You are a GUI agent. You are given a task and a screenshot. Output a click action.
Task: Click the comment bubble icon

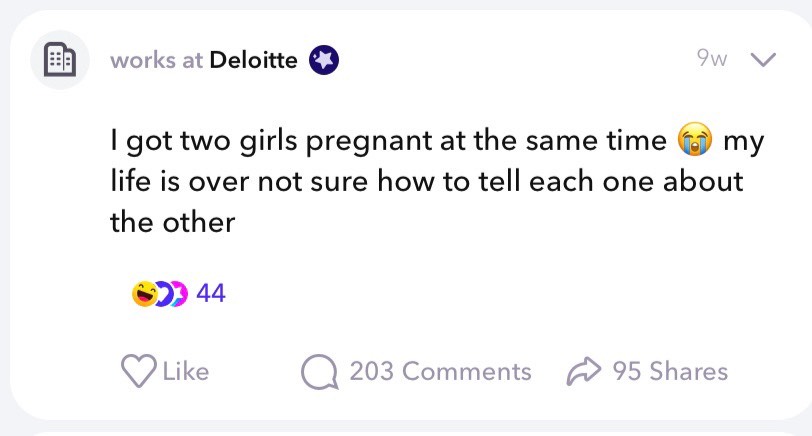tap(320, 371)
